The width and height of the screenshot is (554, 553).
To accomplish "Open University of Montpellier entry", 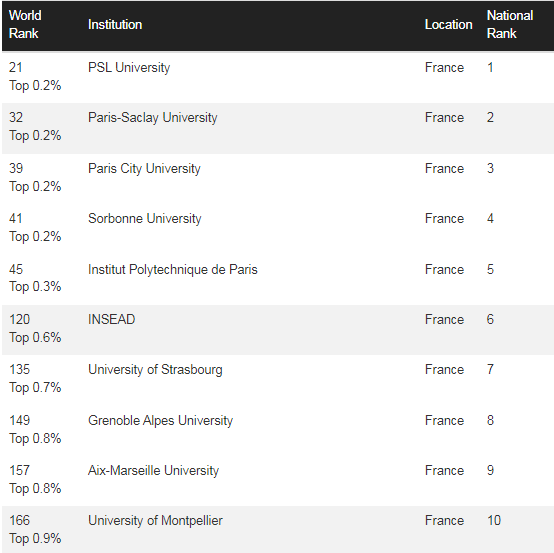I will pos(155,520).
